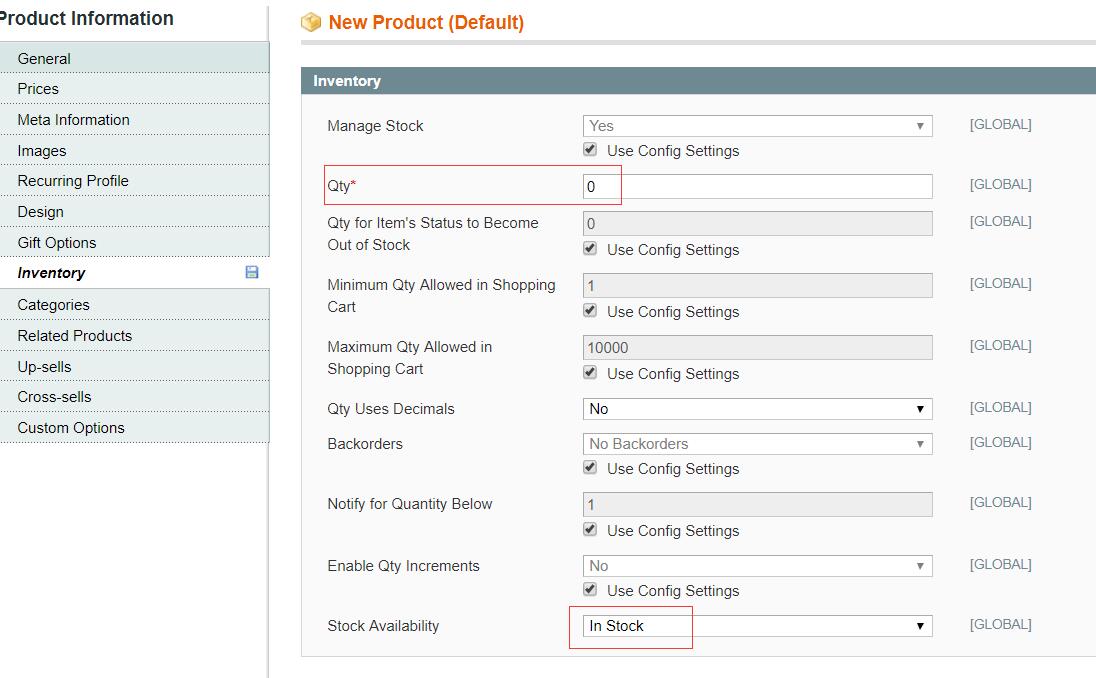Open the Manage Stock dropdown
The width and height of the screenshot is (1096, 678).
pyautogui.click(x=757, y=126)
